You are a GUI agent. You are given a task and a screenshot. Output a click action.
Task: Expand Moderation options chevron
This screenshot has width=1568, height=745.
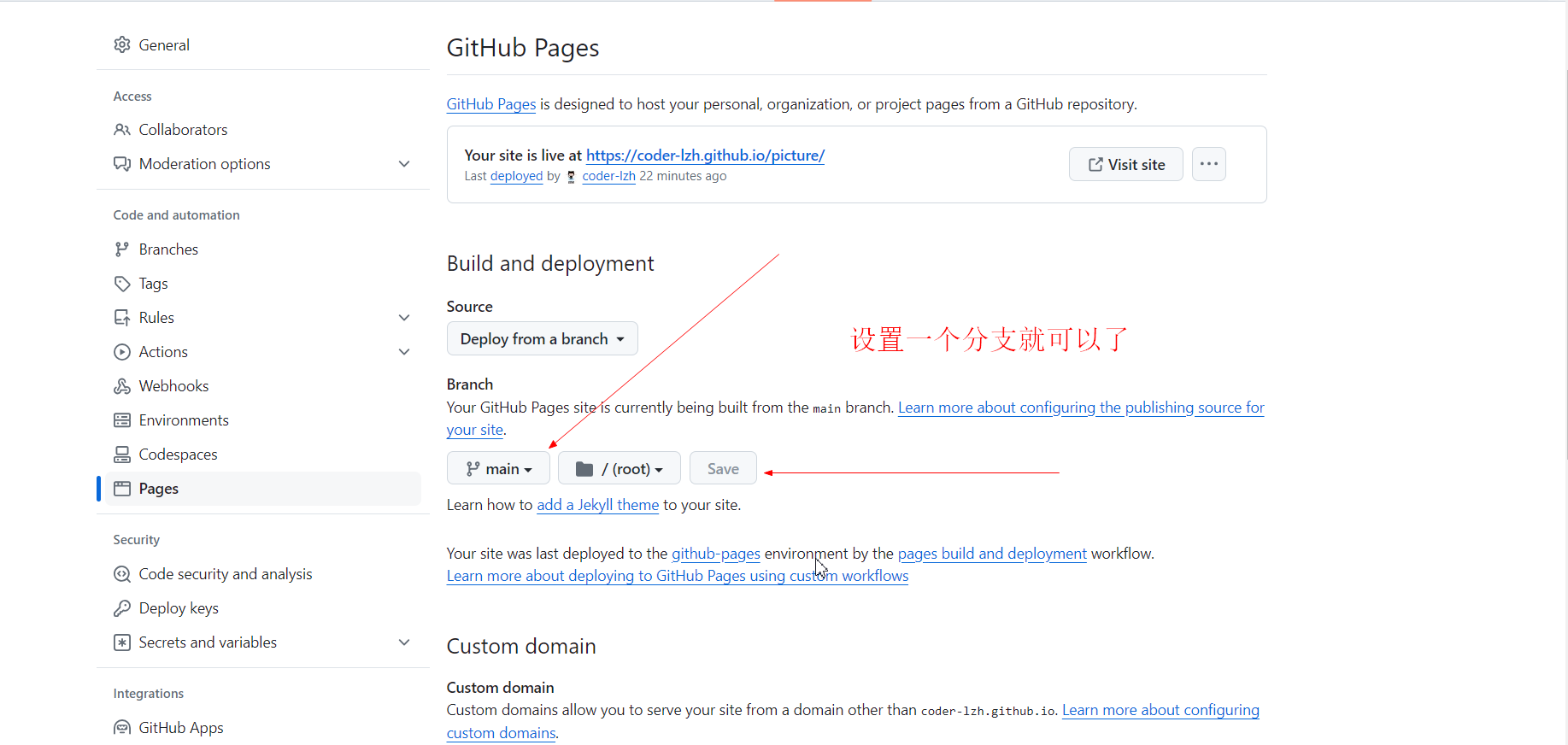(404, 164)
